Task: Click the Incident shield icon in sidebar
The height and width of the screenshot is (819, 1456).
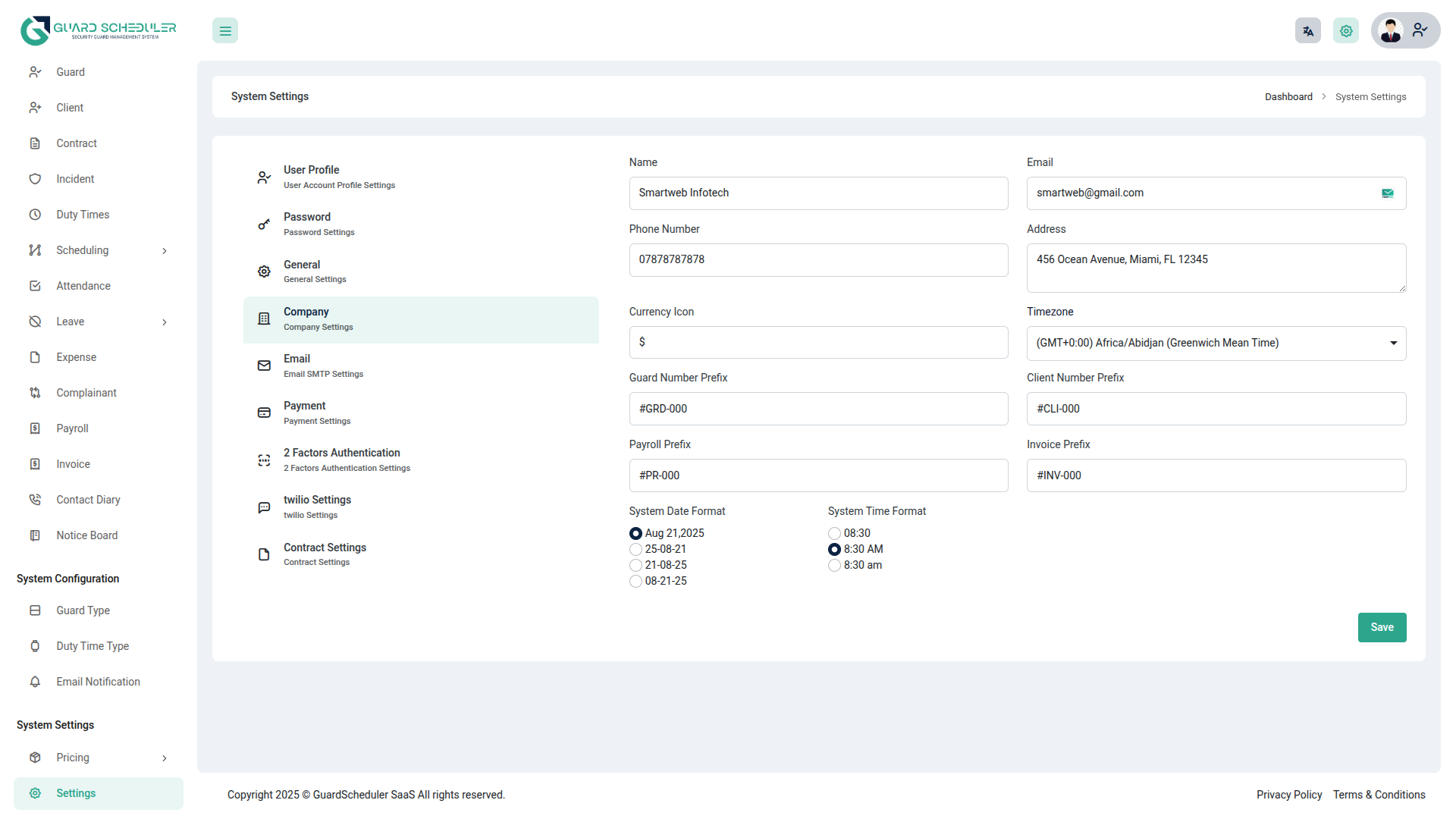Action: [x=35, y=179]
